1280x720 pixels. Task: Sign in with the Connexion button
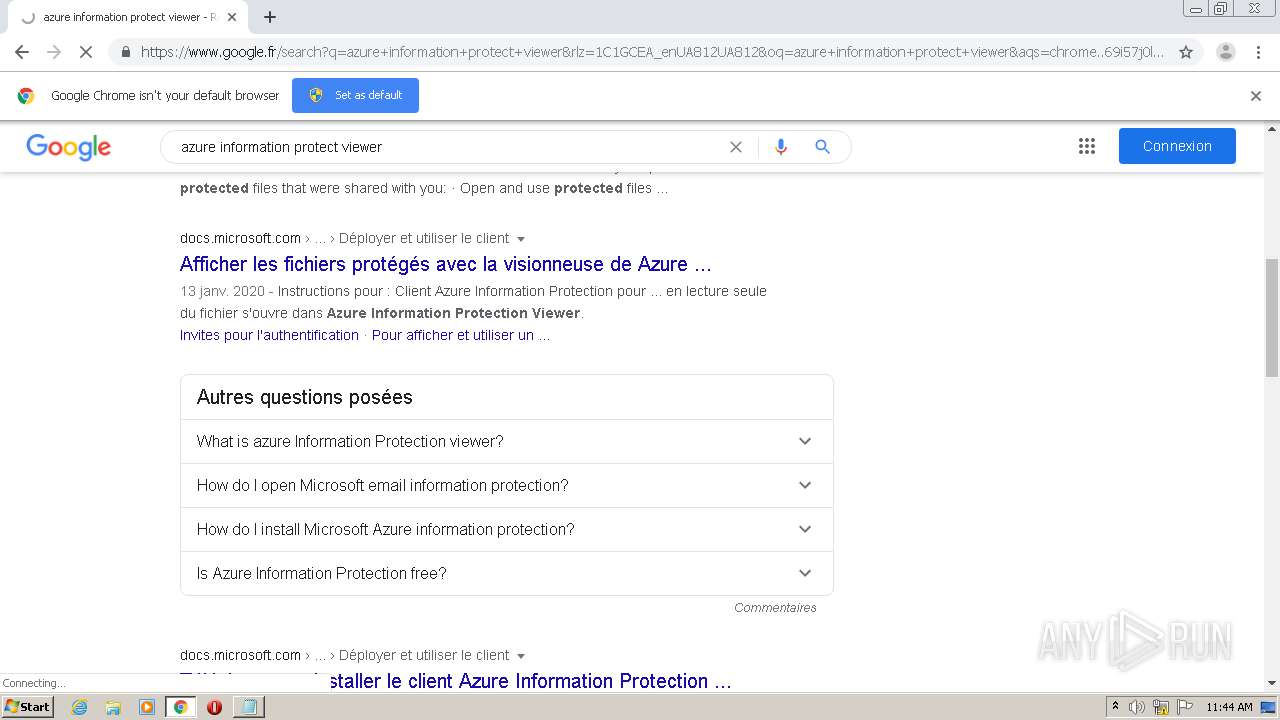(x=1177, y=146)
